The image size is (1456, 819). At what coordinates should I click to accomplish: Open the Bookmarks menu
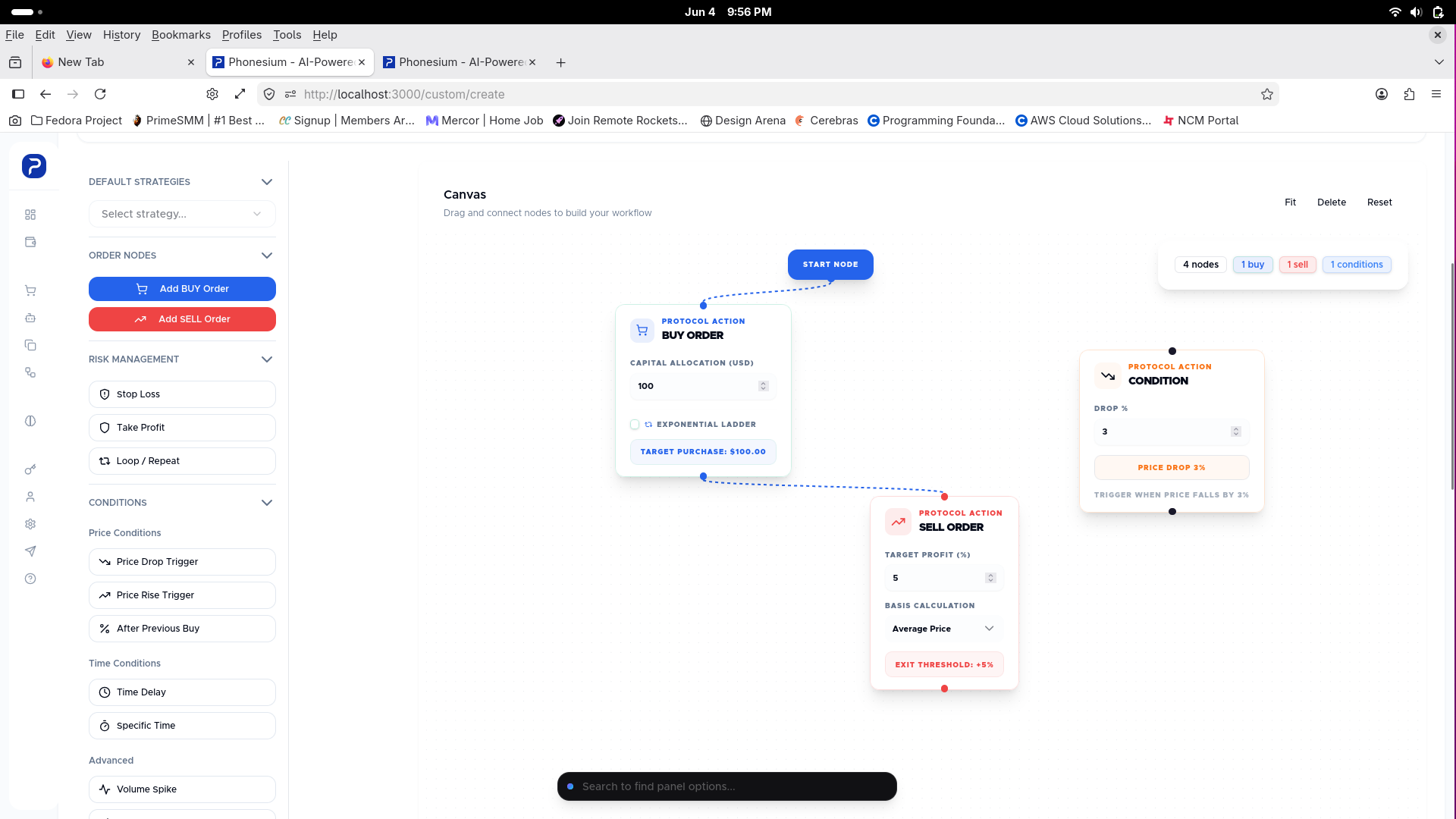click(x=181, y=35)
